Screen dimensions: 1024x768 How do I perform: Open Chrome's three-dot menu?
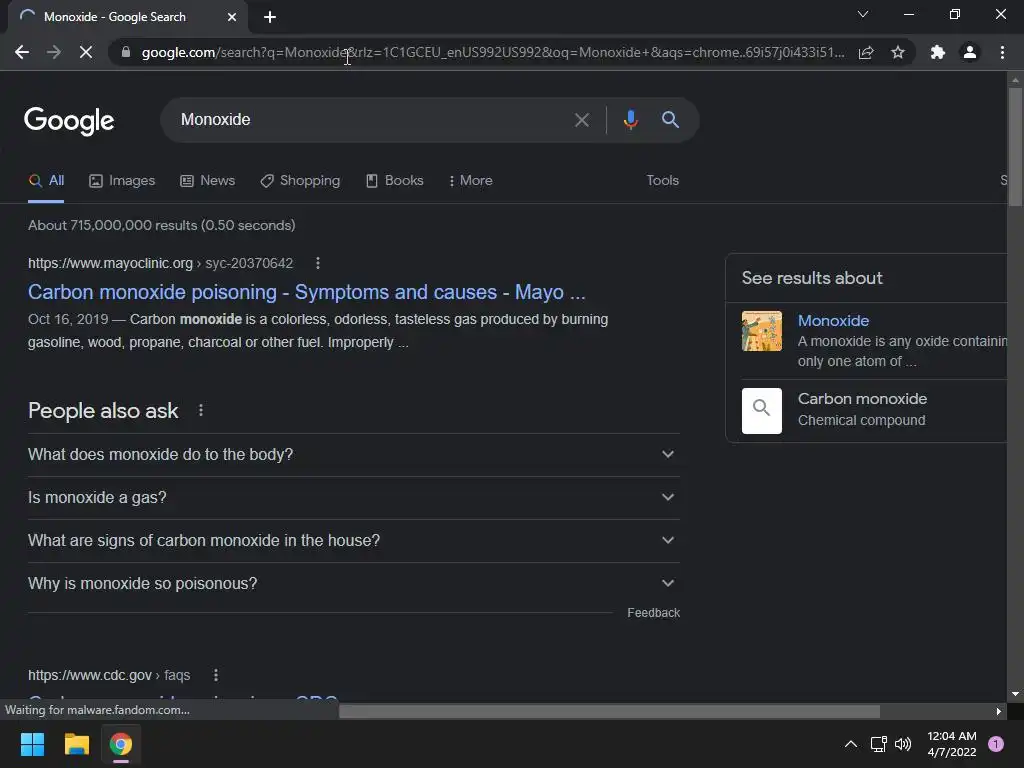pyautogui.click(x=1002, y=52)
